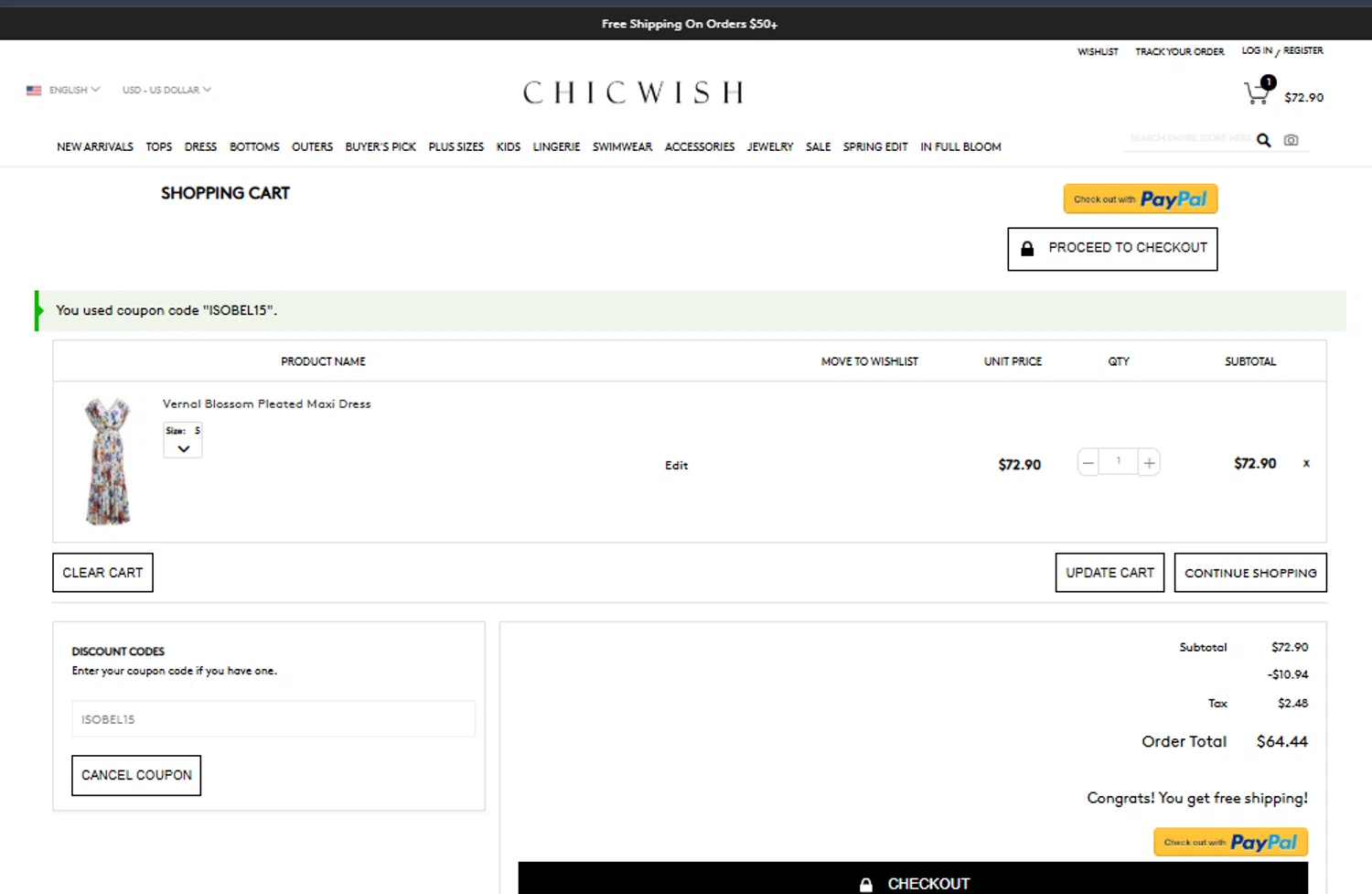Image resolution: width=1372 pixels, height=894 pixels.
Task: Click the -$10.94 discount value
Action: pos(1288,674)
